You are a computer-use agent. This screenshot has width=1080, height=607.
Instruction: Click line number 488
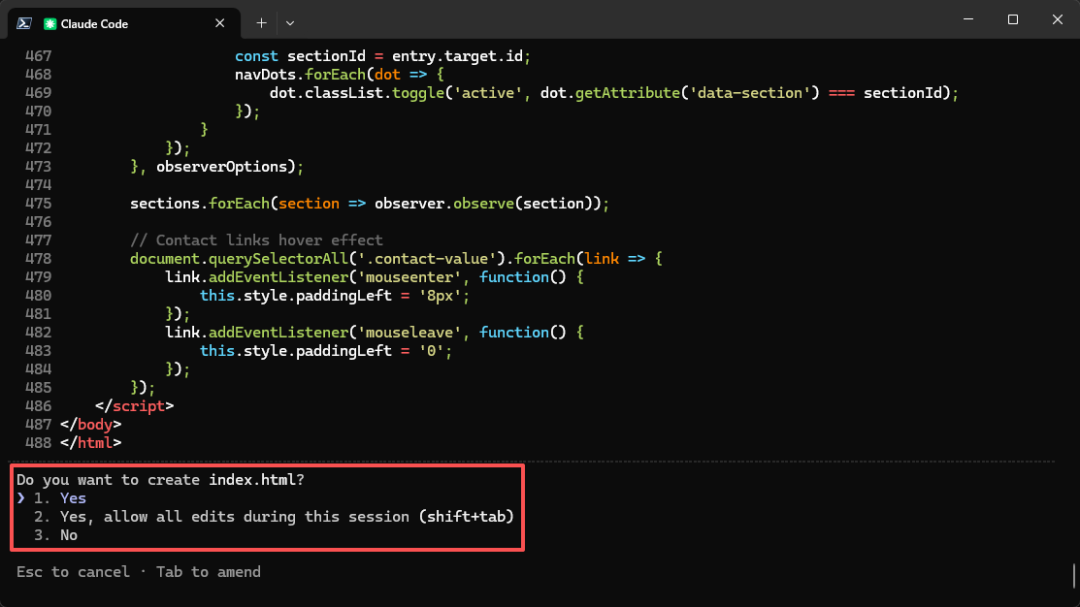pyautogui.click(x=38, y=443)
